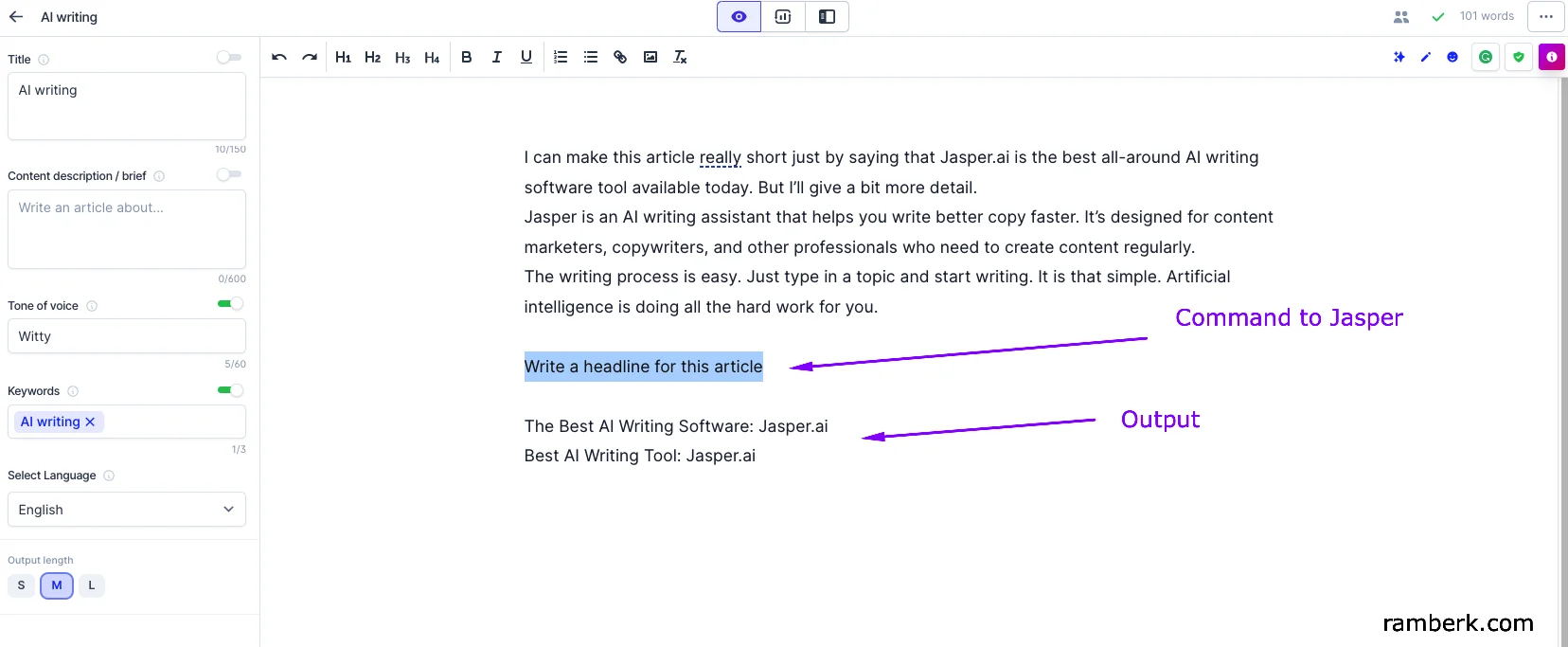Remove the AI writing keyword tag

pyautogui.click(x=90, y=422)
